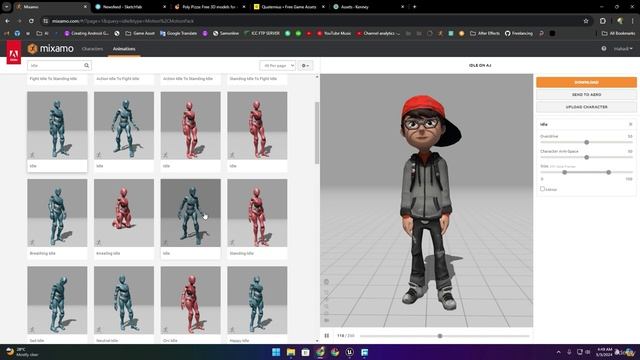Open ICC FTP SERVER bookmark
Image resolution: width=640 pixels, height=360 pixels.
pyautogui.click(x=262, y=33)
